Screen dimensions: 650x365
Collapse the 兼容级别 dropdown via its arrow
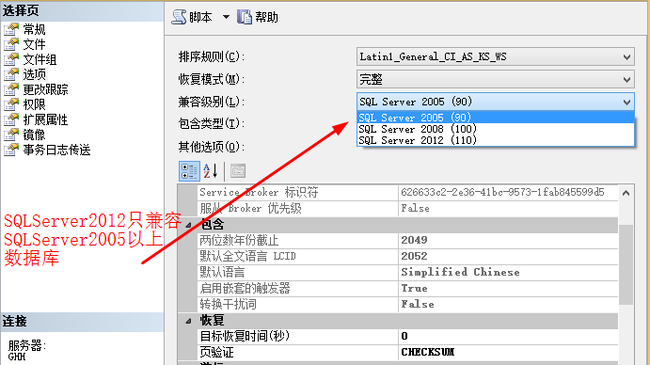click(626, 102)
